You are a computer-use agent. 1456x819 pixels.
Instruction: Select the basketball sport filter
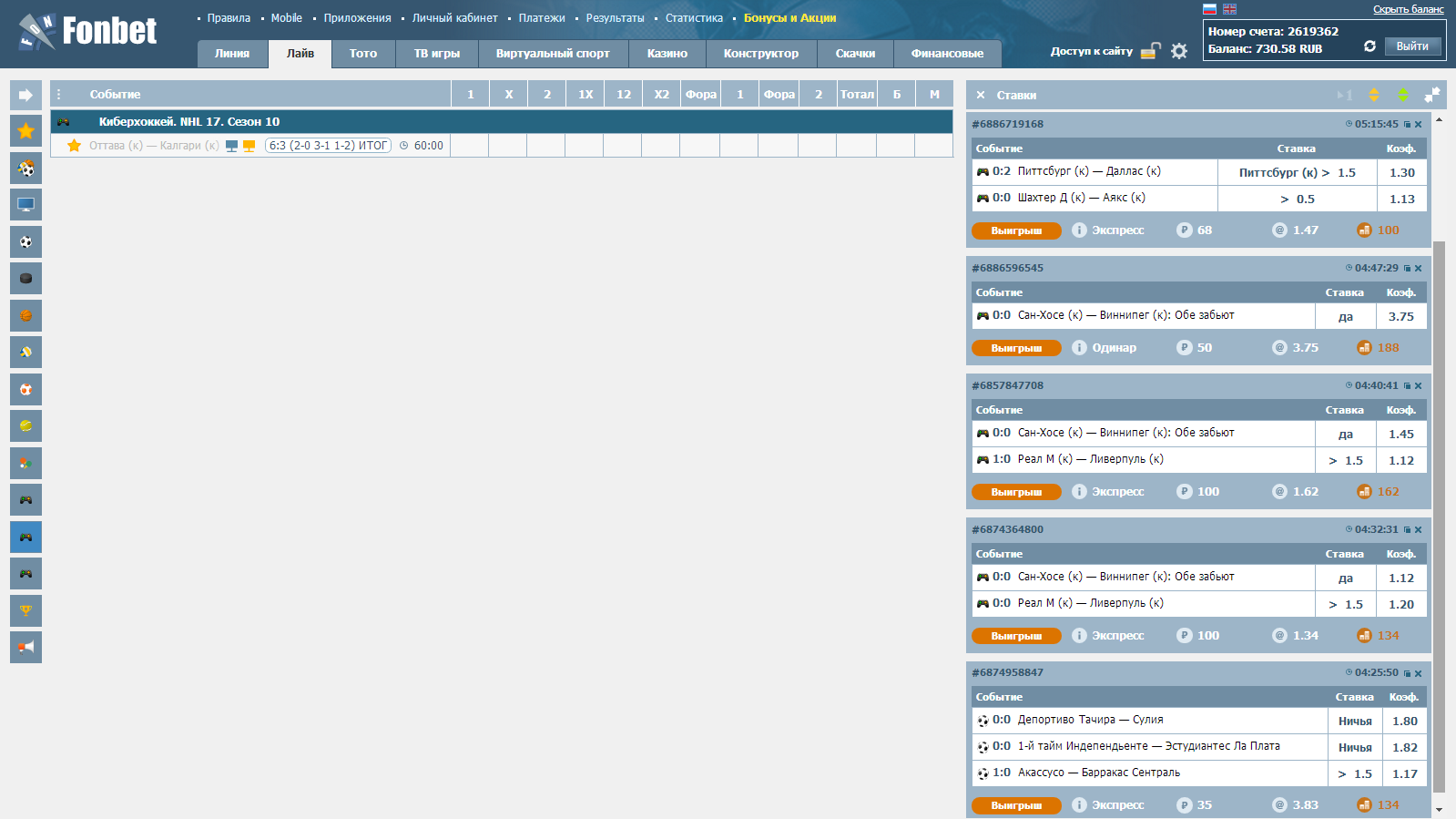(25, 315)
